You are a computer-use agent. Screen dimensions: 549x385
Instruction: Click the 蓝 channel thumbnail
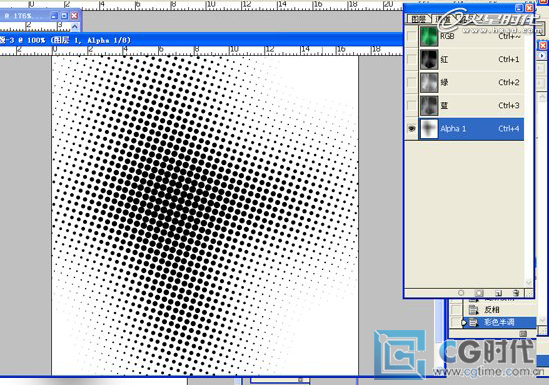tap(429, 105)
